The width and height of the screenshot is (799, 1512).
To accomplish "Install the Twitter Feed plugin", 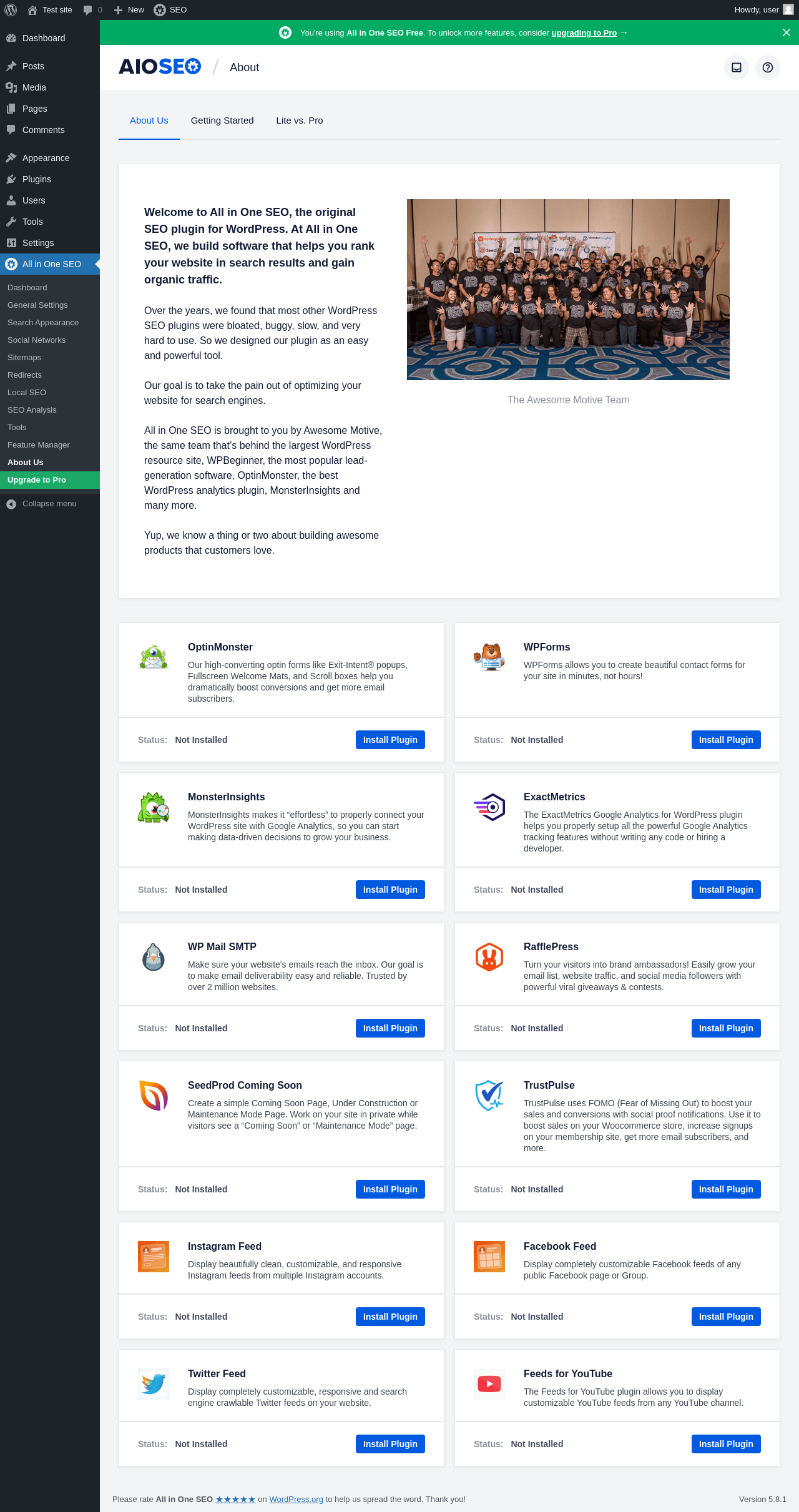I will pyautogui.click(x=390, y=1444).
